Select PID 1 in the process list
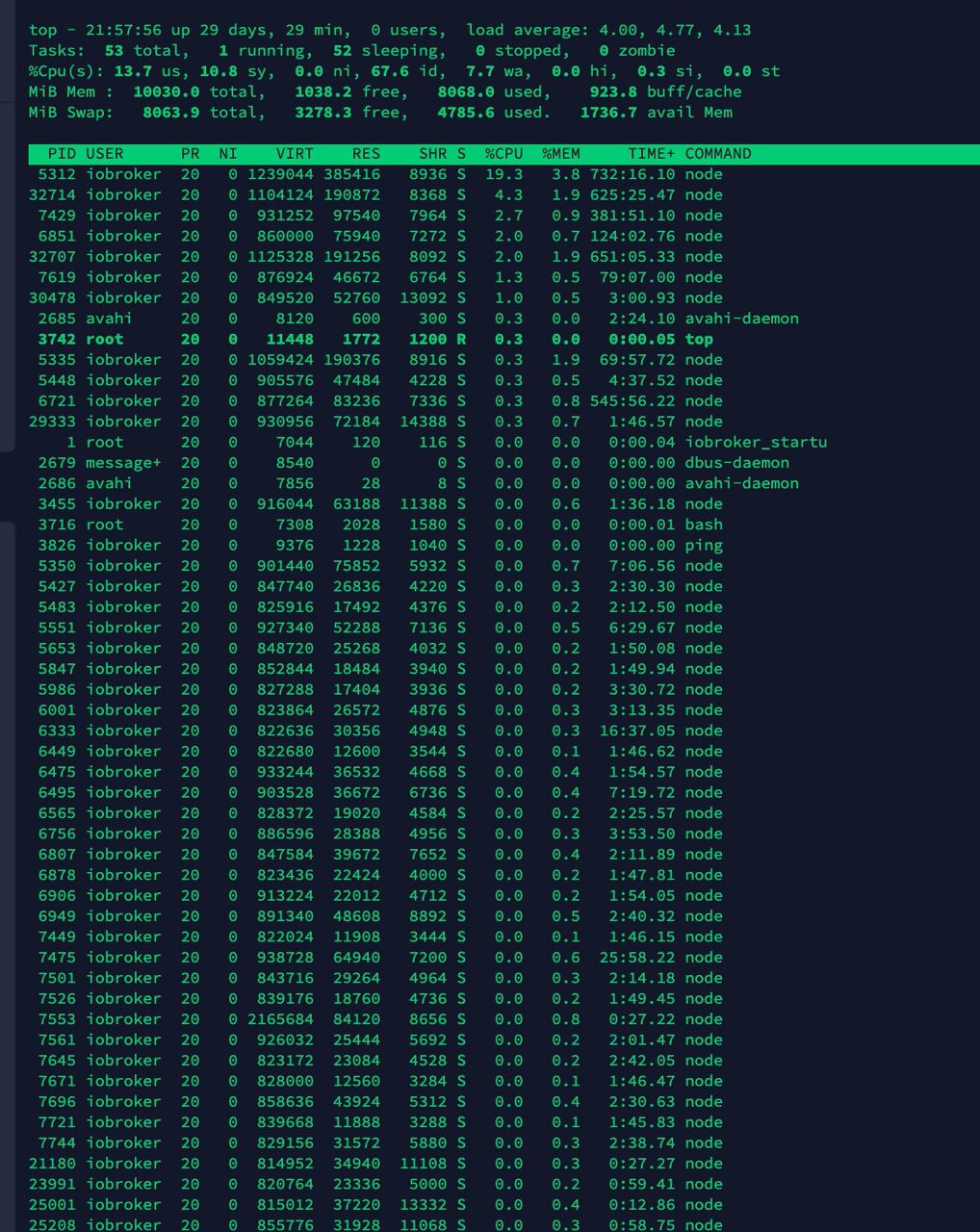980x1232 pixels. click(71, 442)
